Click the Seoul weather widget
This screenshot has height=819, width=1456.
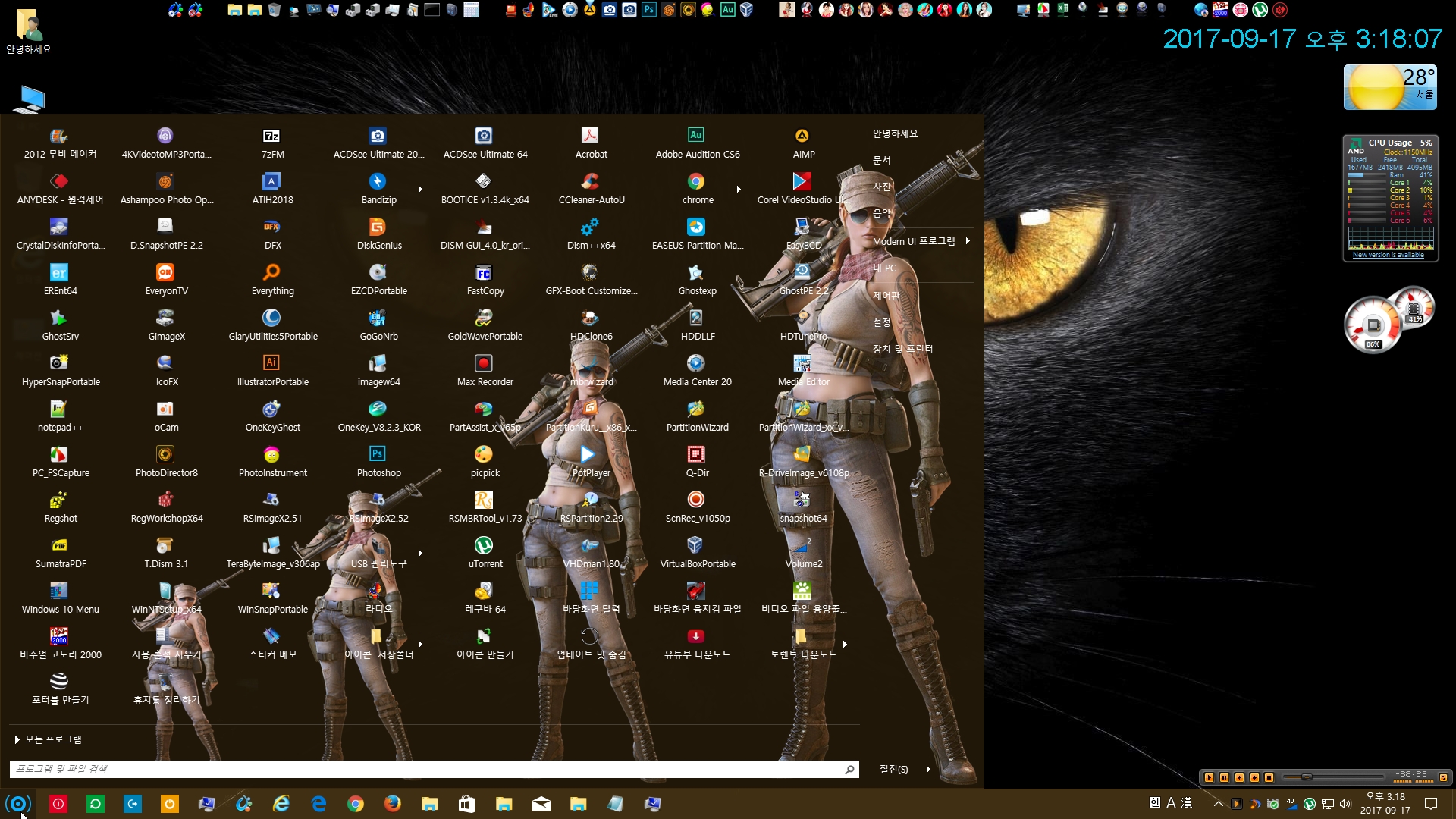(1390, 87)
